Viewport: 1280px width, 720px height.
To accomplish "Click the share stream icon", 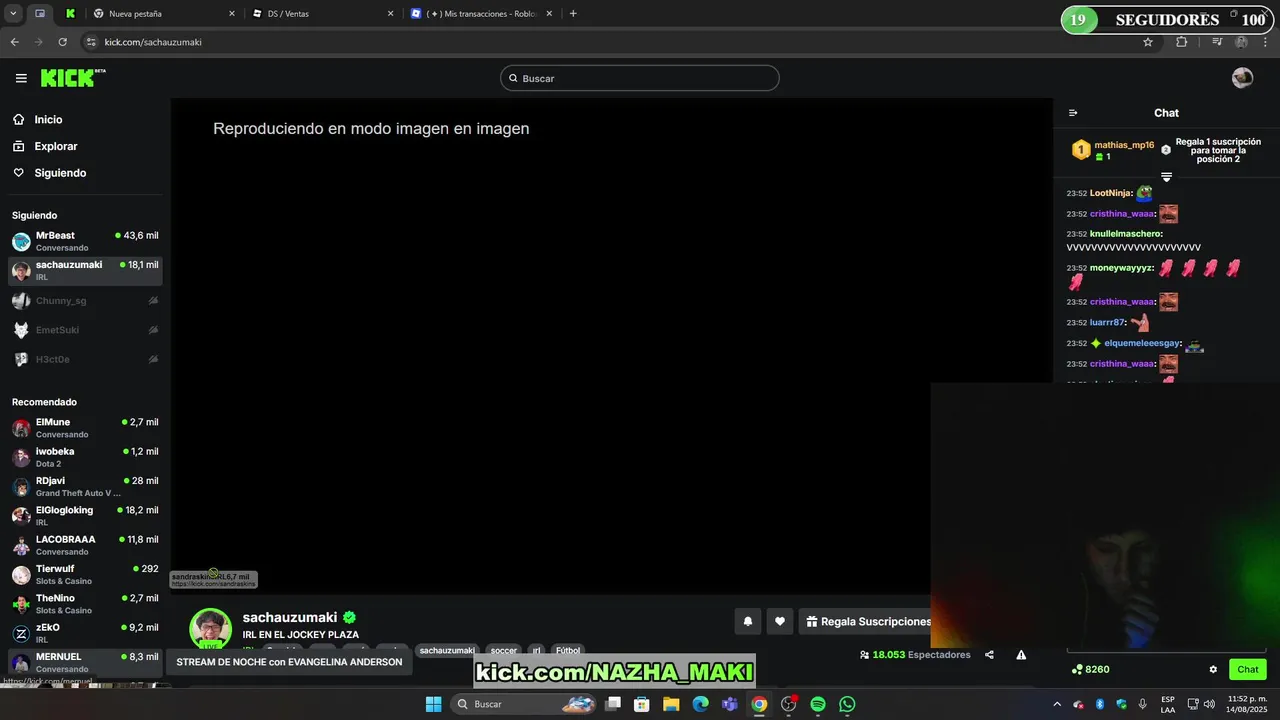I will coord(989,655).
